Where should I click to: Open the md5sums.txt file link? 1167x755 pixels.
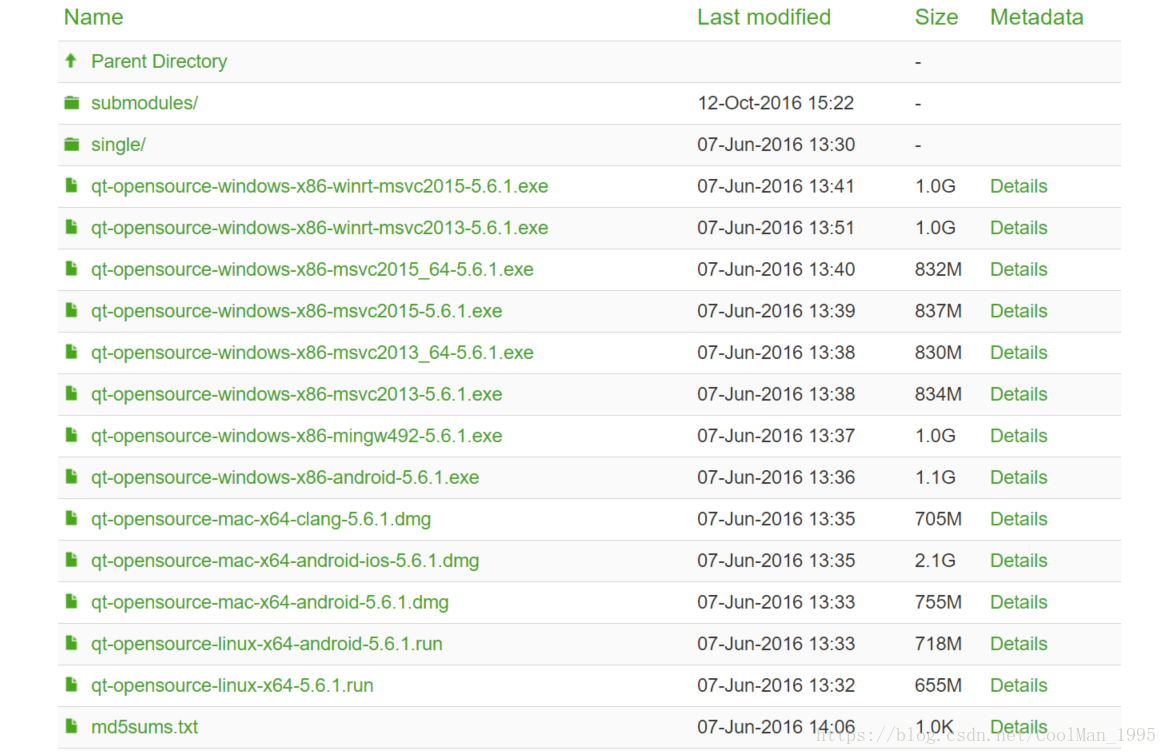(x=144, y=727)
